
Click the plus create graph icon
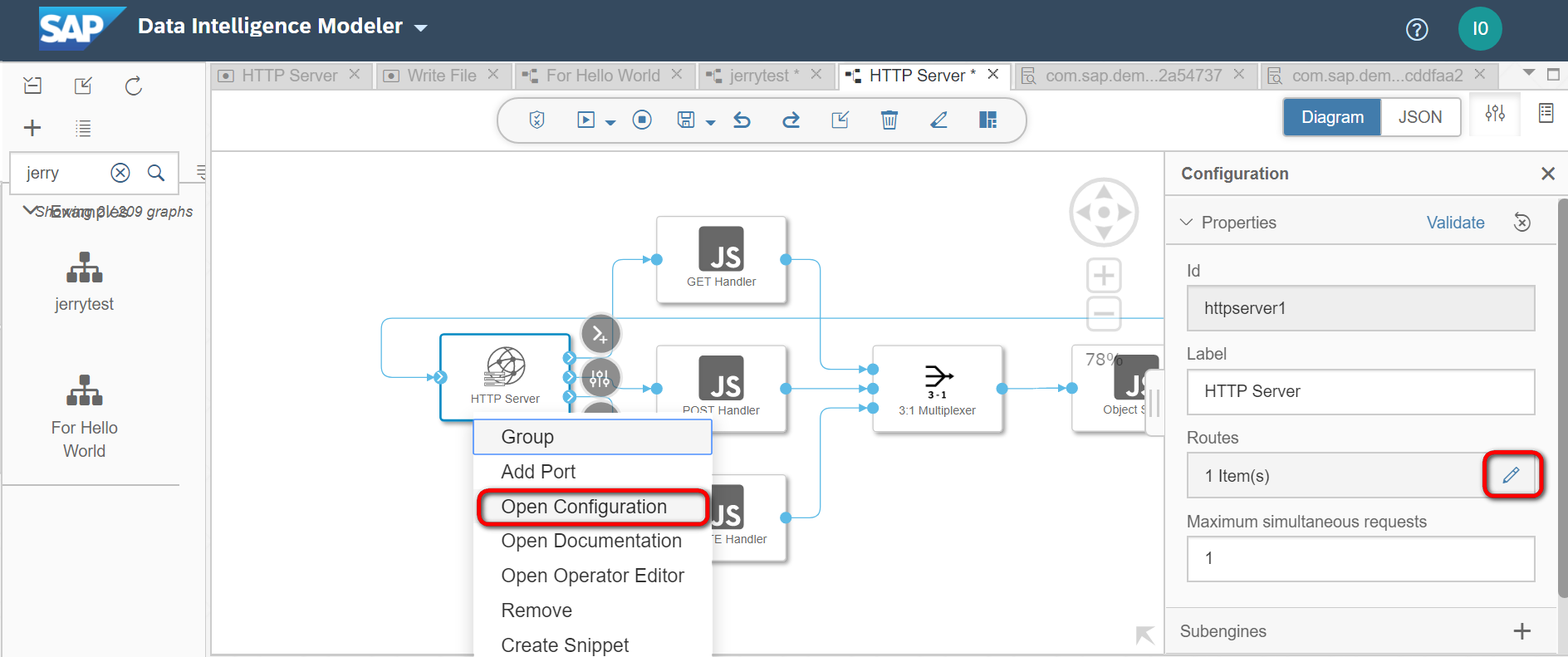[32, 128]
